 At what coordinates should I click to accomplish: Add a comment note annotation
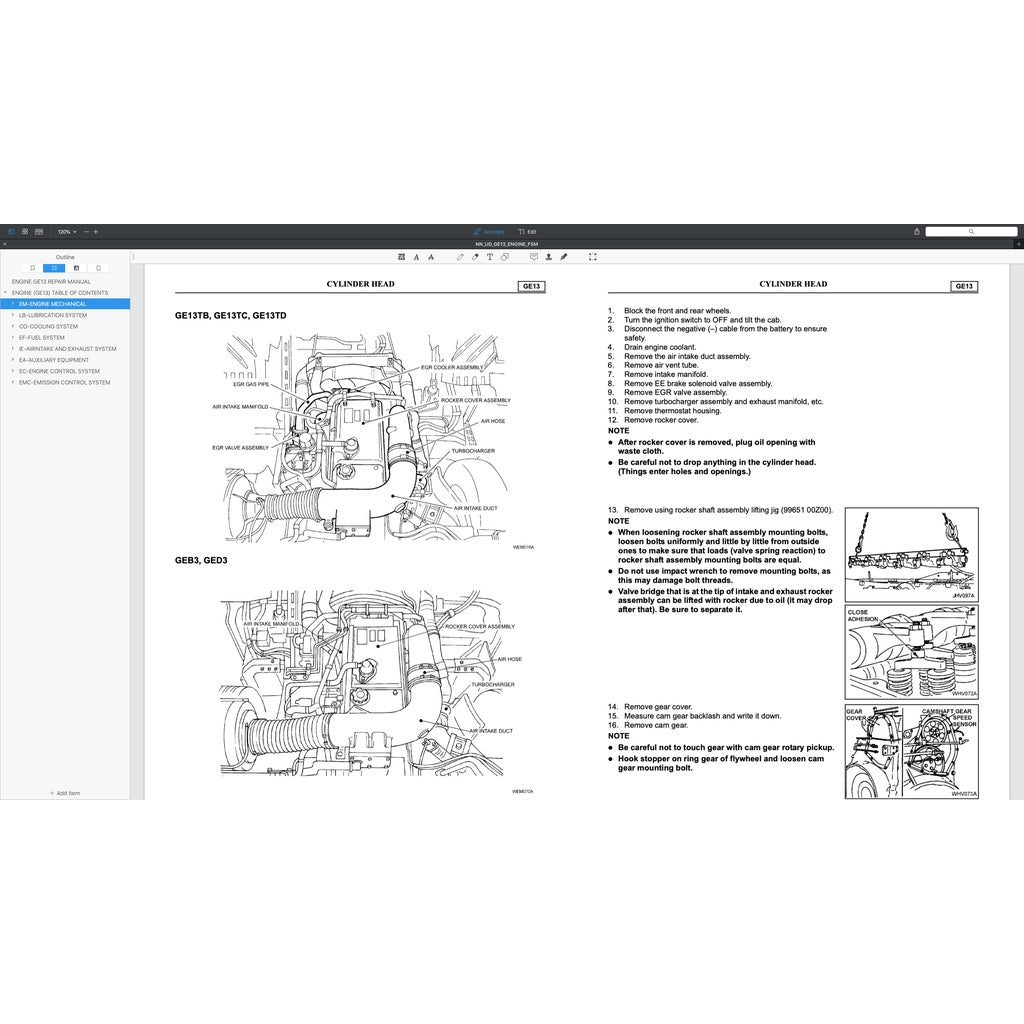pos(534,257)
